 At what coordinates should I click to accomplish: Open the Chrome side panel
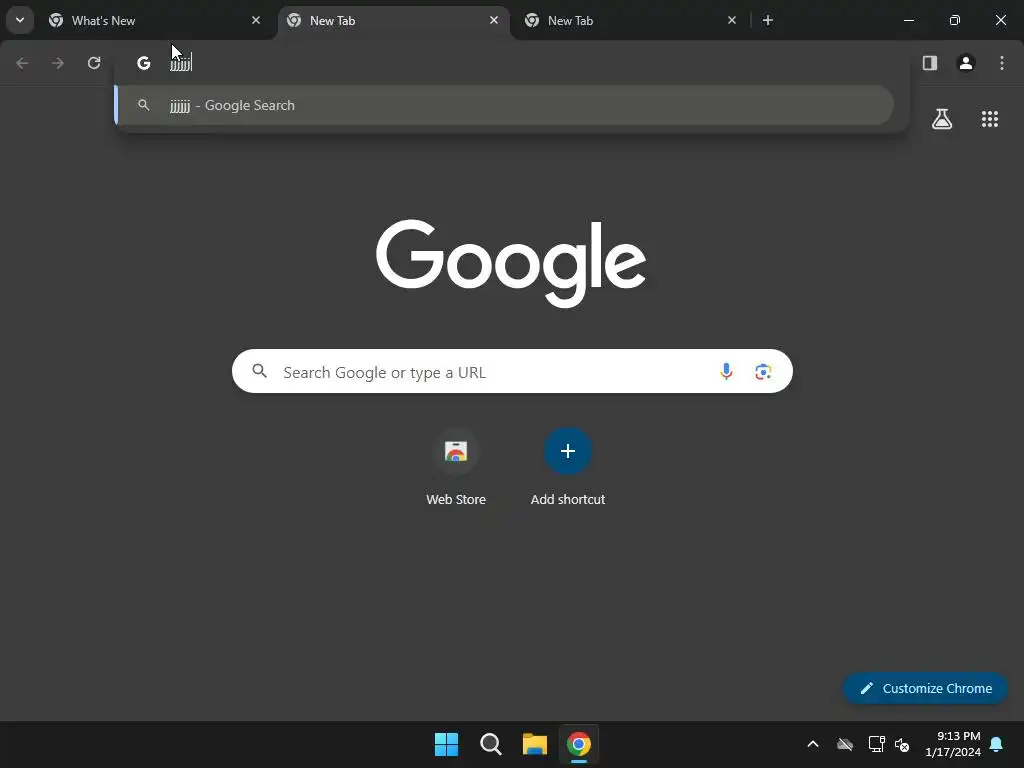(930, 63)
